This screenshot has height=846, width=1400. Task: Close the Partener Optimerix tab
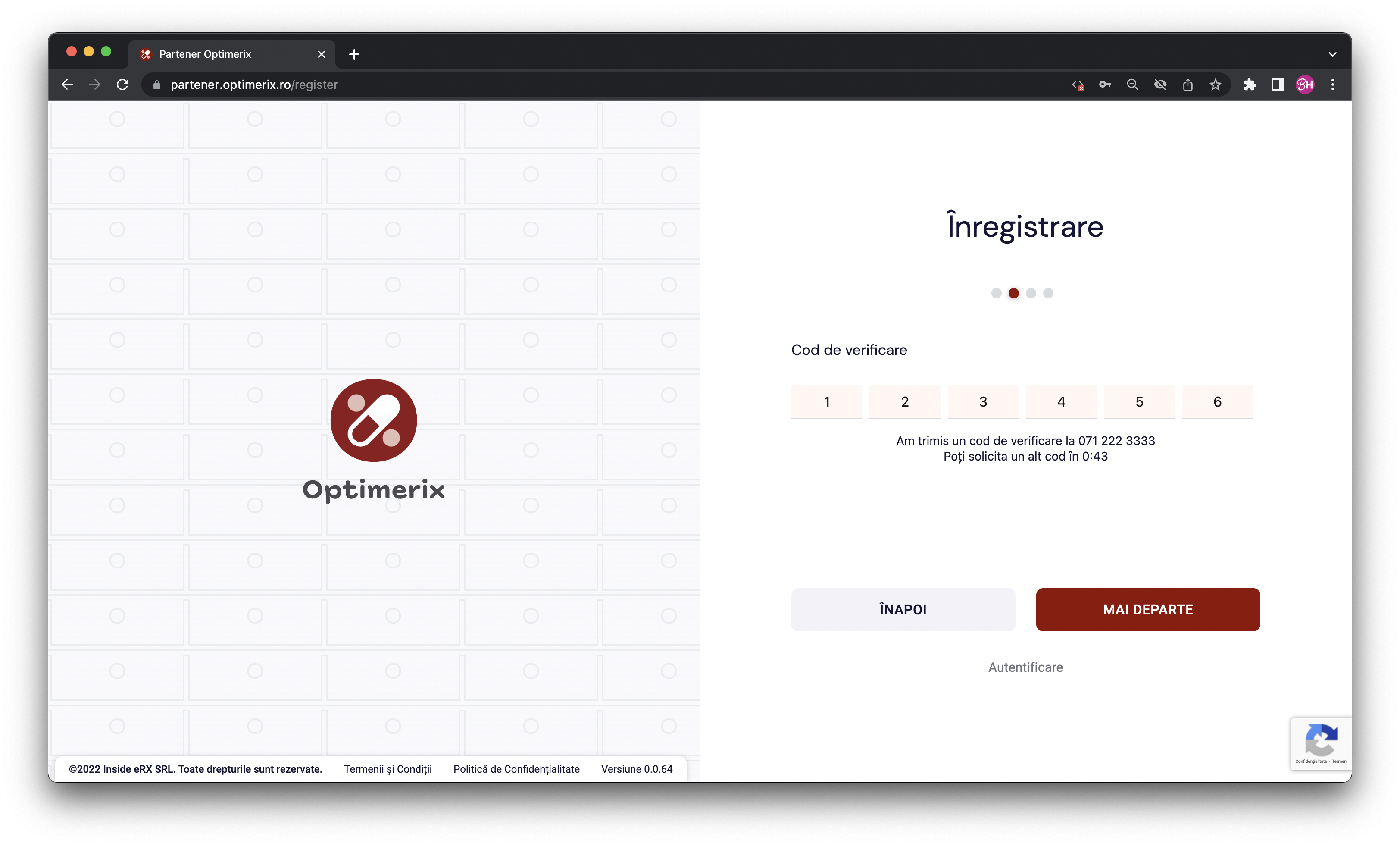(x=322, y=54)
